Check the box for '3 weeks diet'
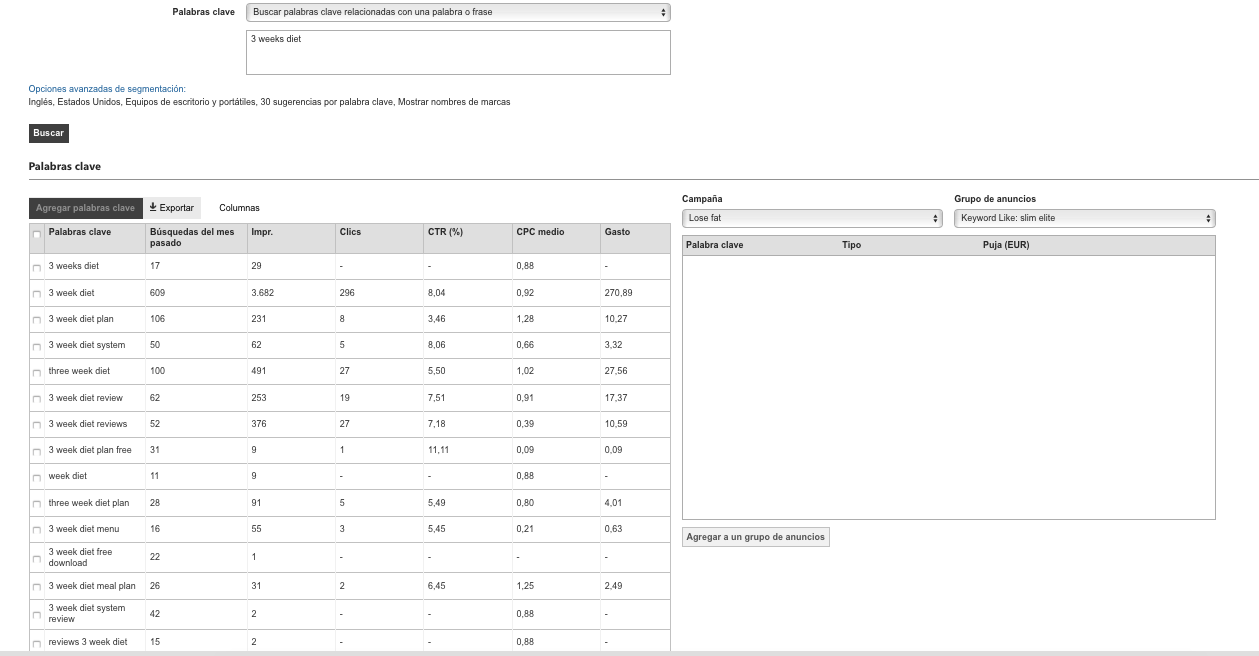The height and width of the screenshot is (656, 1259). tap(37, 267)
